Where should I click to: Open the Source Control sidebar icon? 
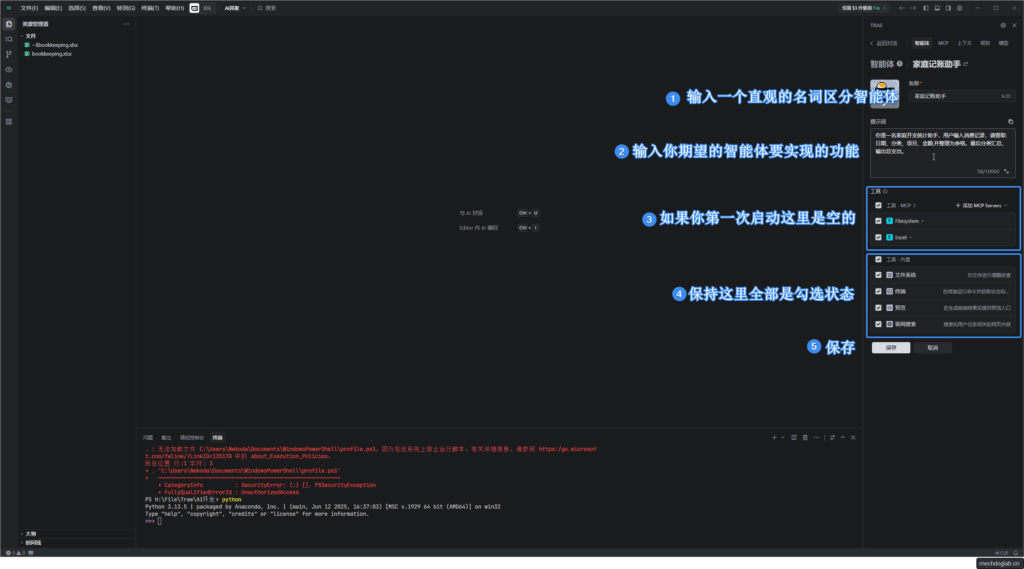9,54
